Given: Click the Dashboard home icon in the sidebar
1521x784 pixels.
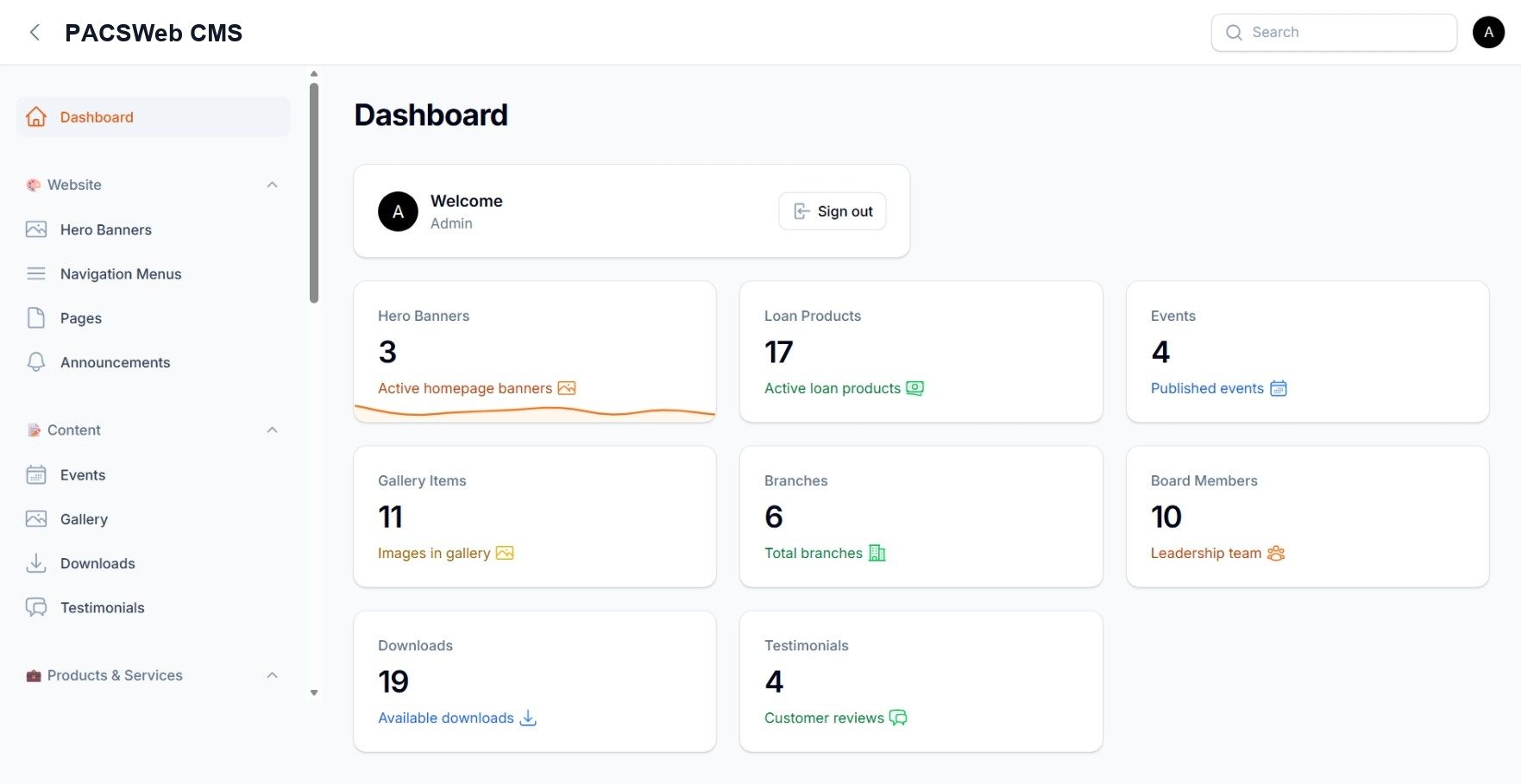Looking at the screenshot, I should (x=36, y=117).
